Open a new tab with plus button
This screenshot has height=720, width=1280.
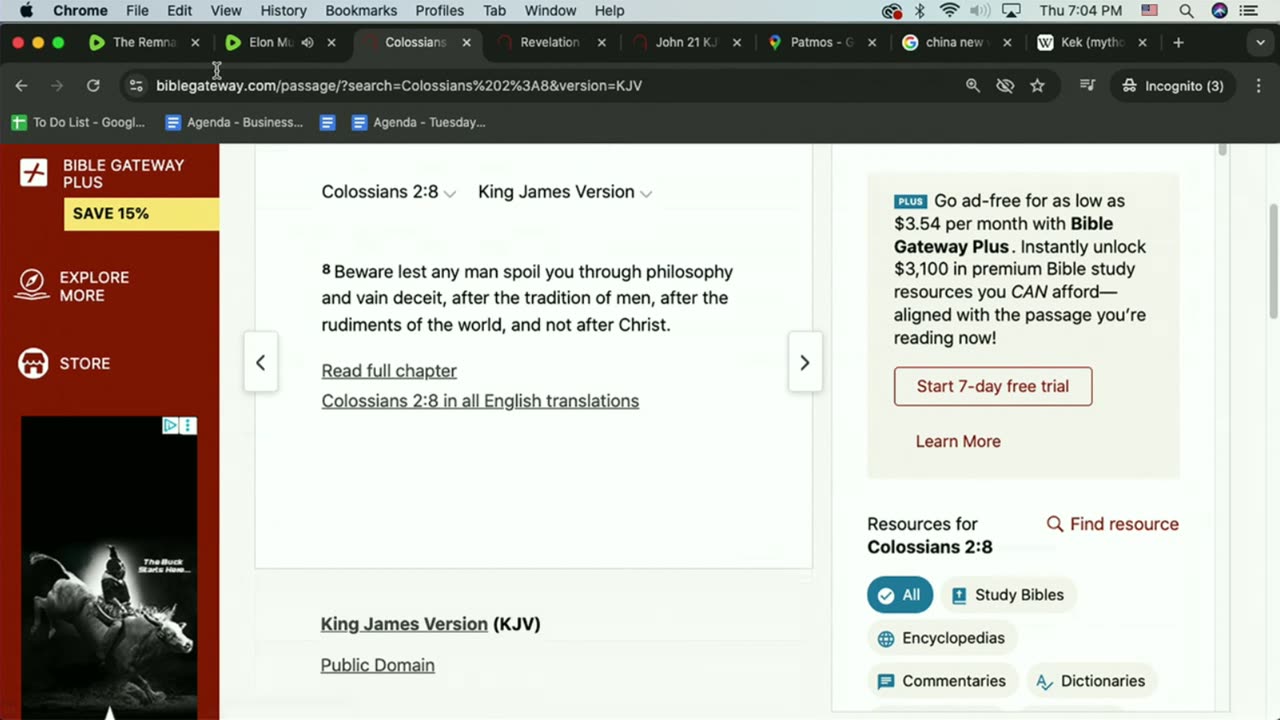1178,43
